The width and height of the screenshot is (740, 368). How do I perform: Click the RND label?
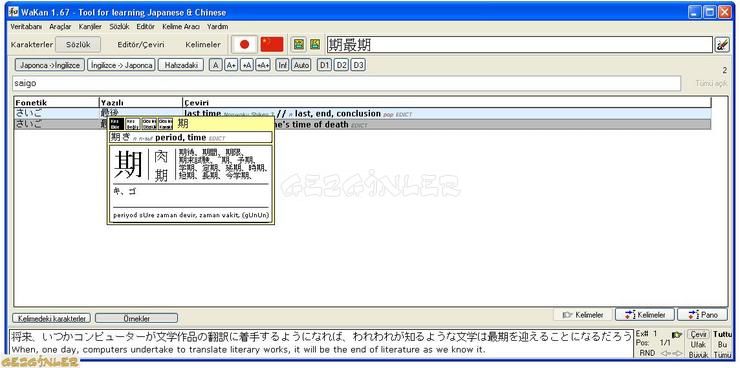click(x=647, y=353)
